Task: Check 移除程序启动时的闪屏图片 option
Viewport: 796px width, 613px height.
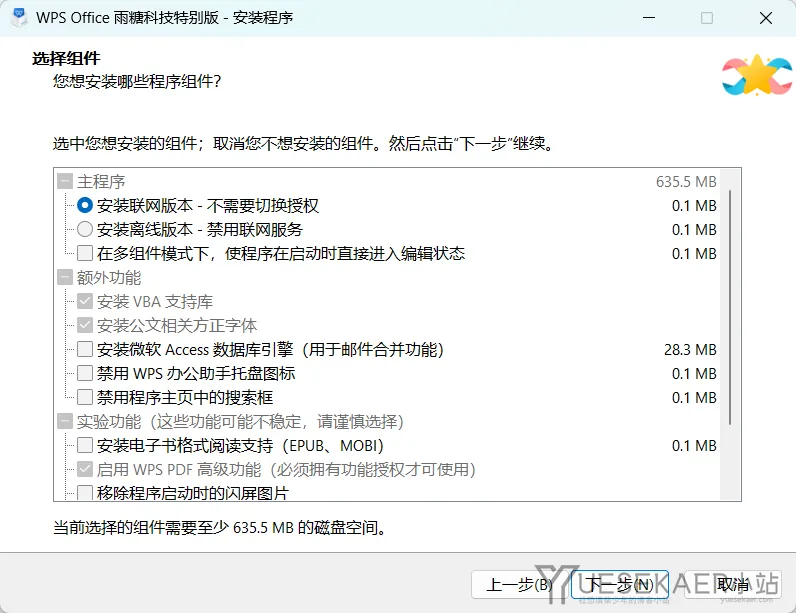Action: pos(85,493)
